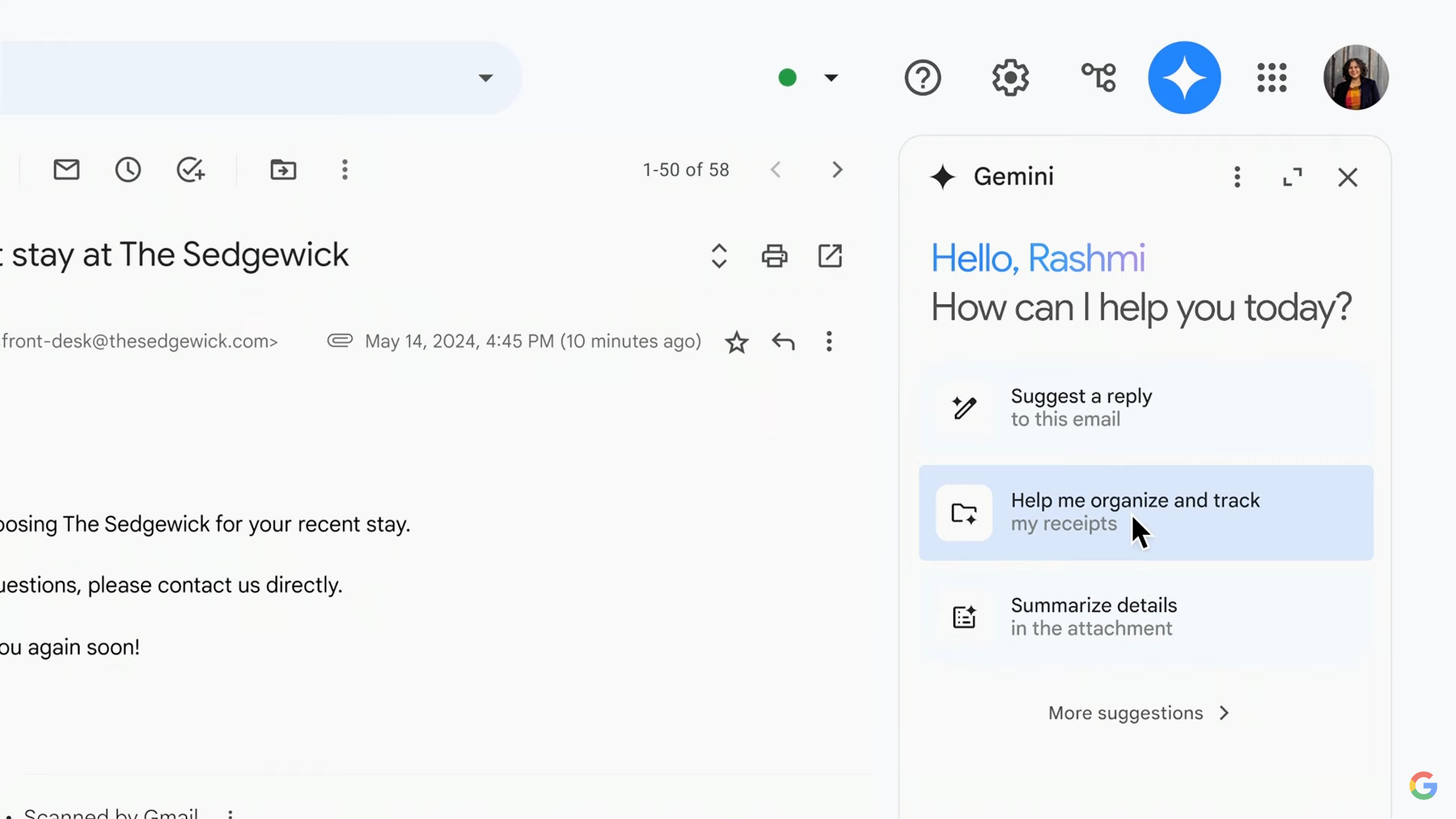Viewport: 1456px width, 819px height.
Task: Open Gemini three-dot options menu
Action: click(1238, 177)
